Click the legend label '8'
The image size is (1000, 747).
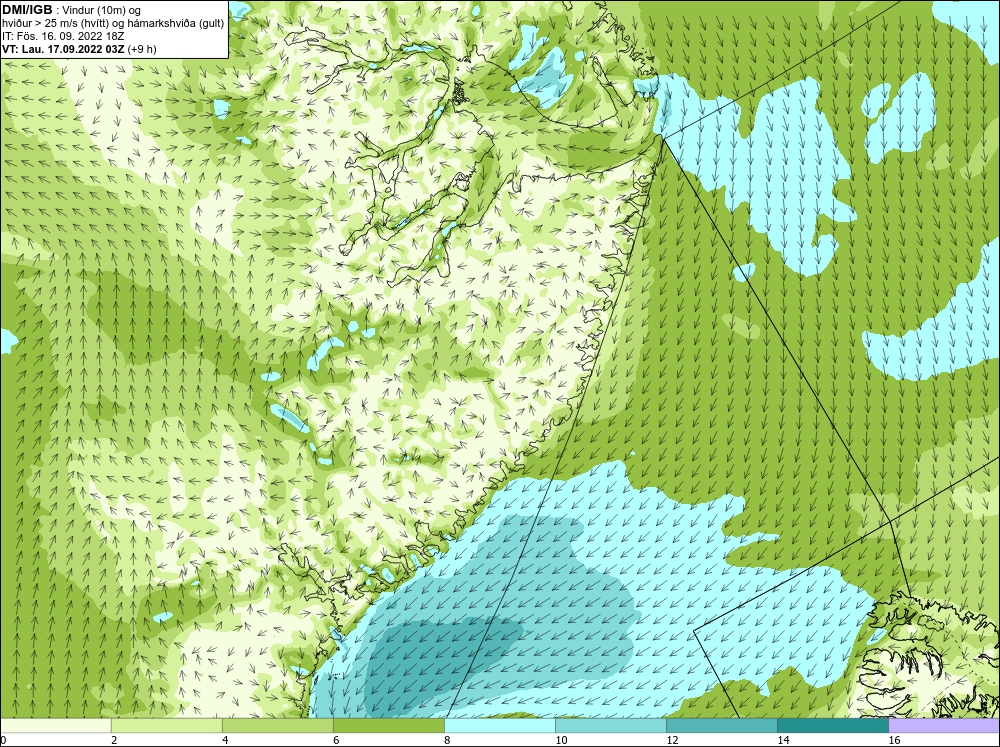[x=447, y=740]
